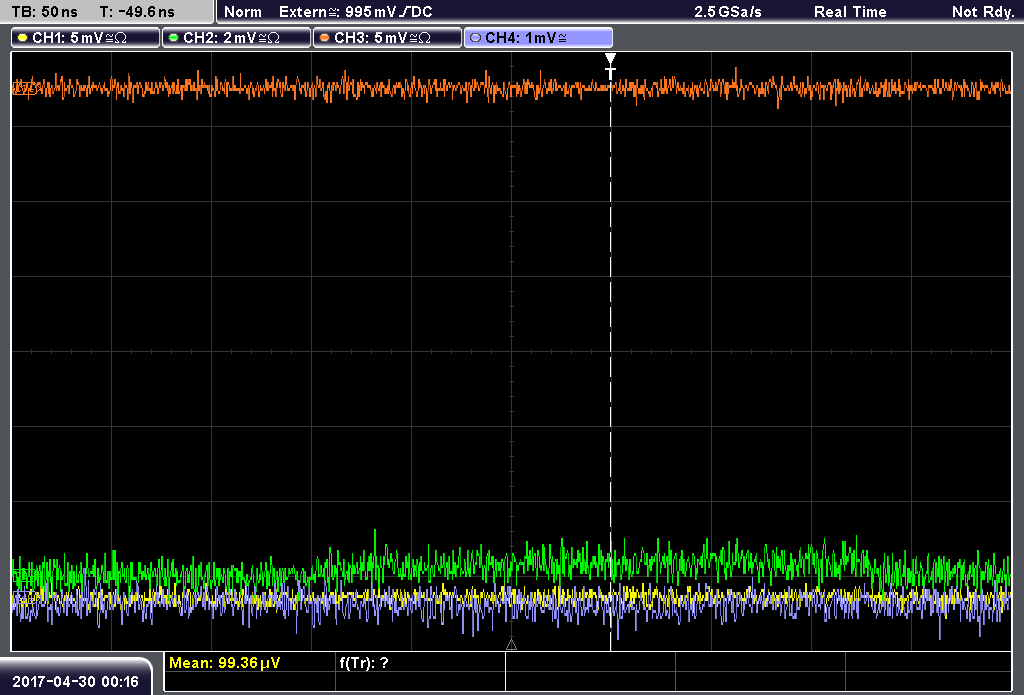Click the Extern 995 mV DC trigger source readout
Screen dimensions: 1024x695
point(356,12)
